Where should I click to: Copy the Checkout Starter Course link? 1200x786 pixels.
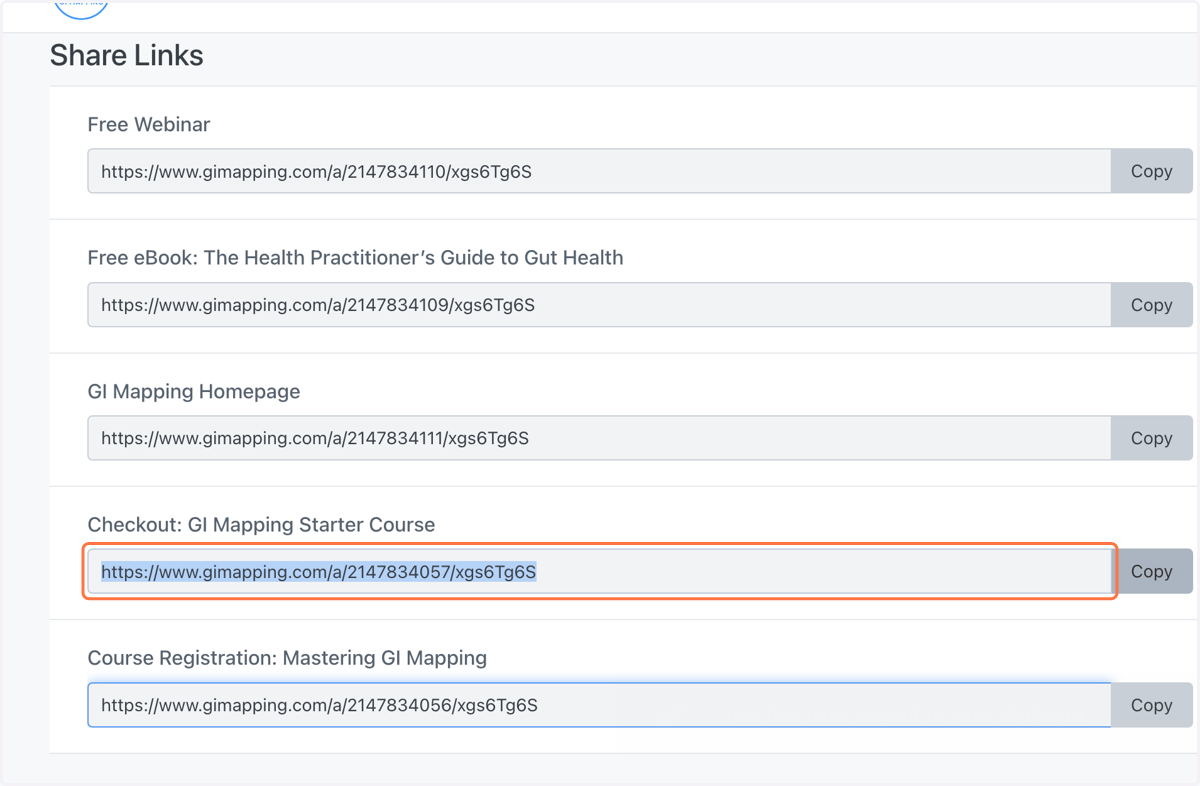pos(1152,571)
